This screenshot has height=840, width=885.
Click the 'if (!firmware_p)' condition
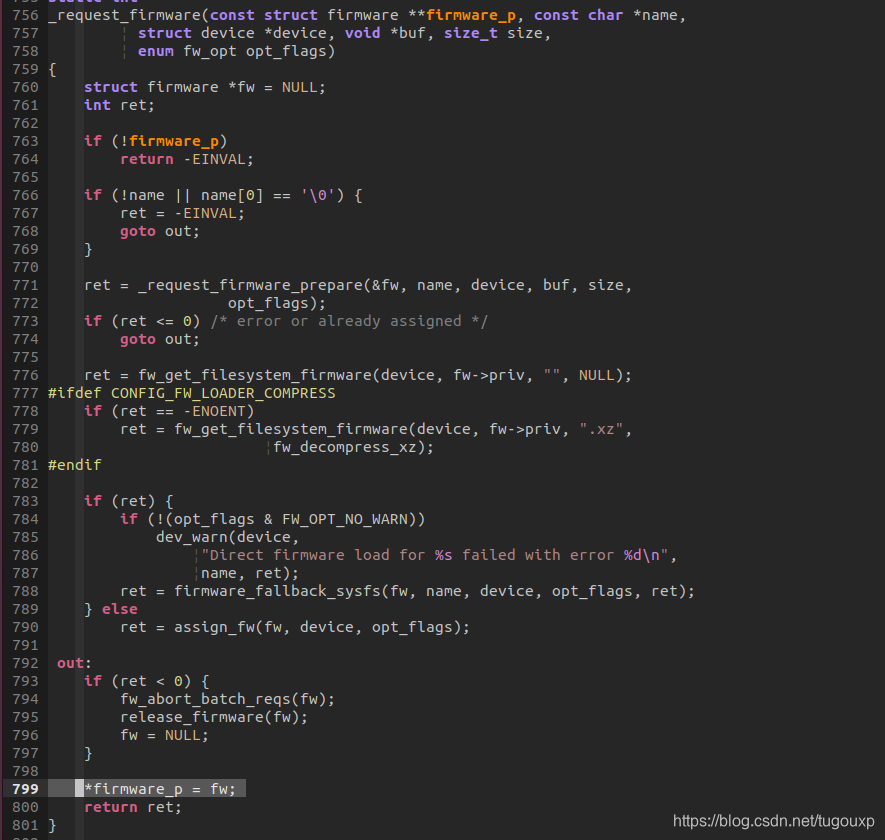click(x=156, y=141)
